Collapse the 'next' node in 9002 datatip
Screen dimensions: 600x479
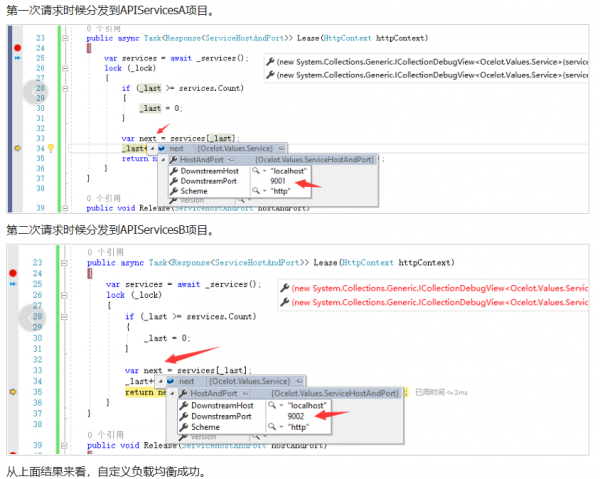[161, 381]
